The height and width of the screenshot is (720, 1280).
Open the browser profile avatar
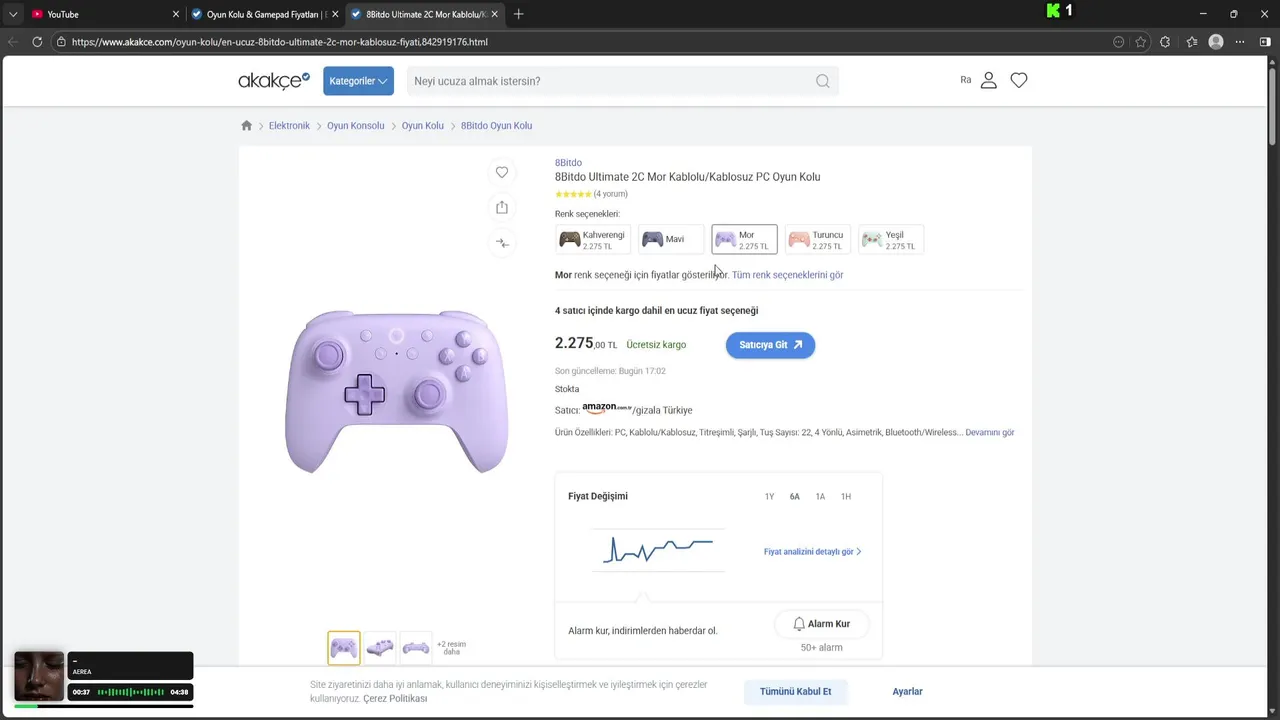pos(1216,42)
